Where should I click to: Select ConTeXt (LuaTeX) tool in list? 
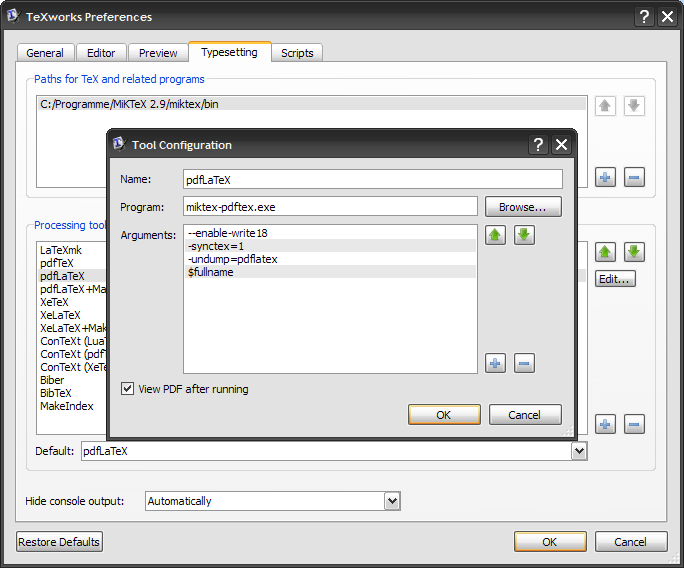[73, 341]
